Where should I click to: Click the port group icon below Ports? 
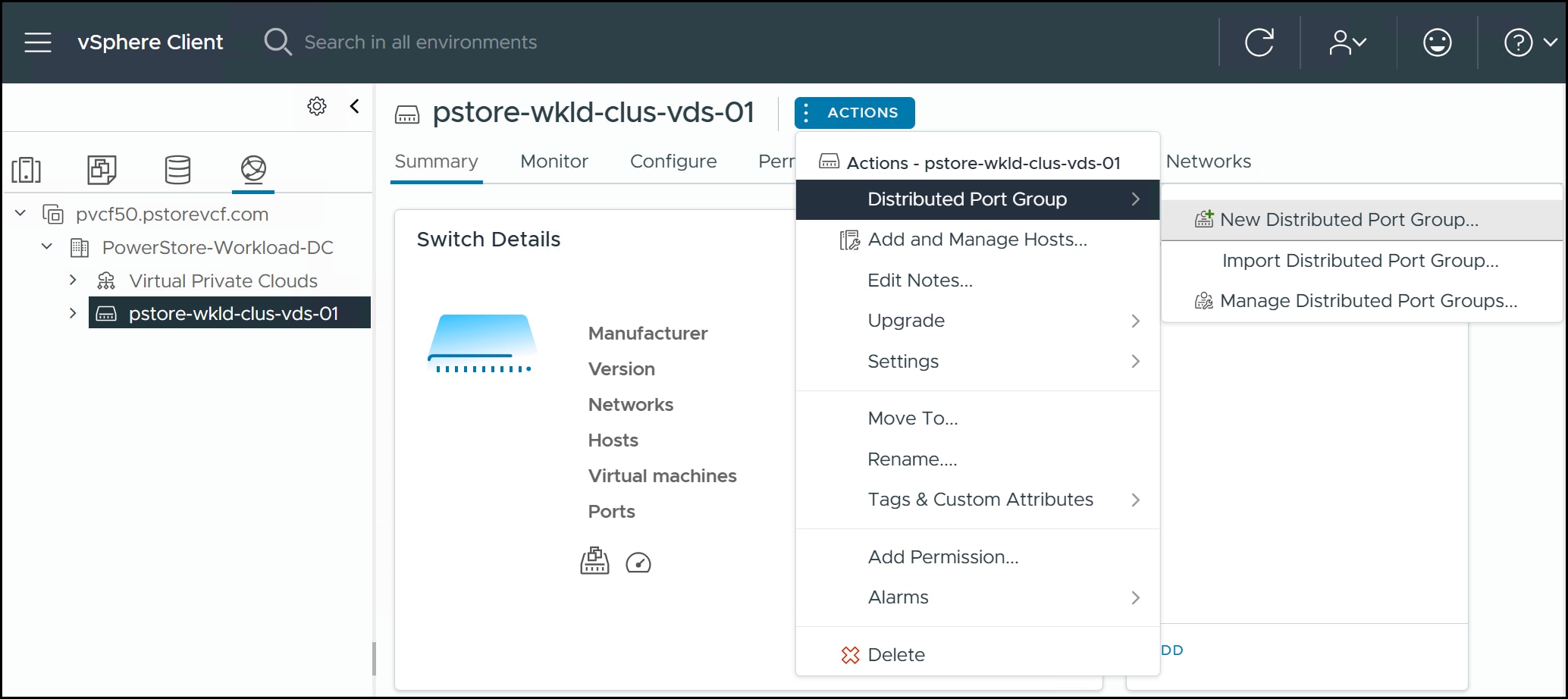594,561
